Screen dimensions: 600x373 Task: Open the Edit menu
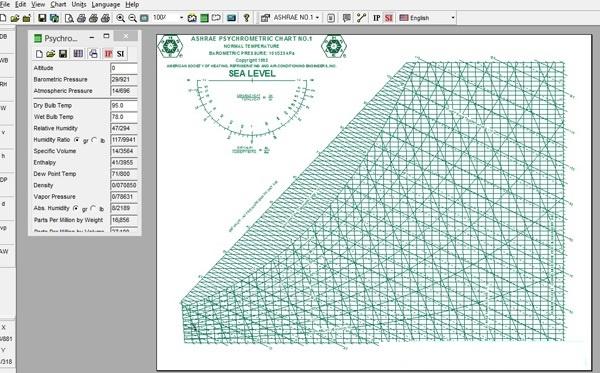(x=20, y=5)
